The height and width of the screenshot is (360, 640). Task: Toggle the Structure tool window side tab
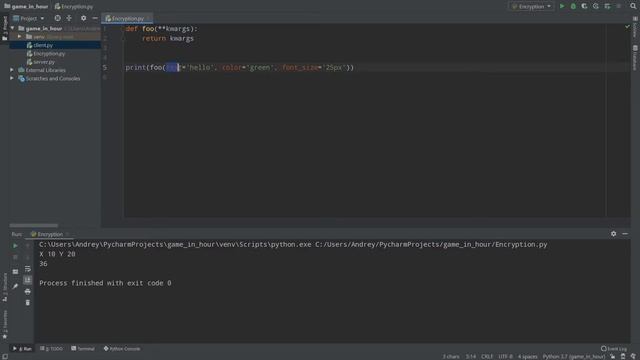click(x=5, y=287)
